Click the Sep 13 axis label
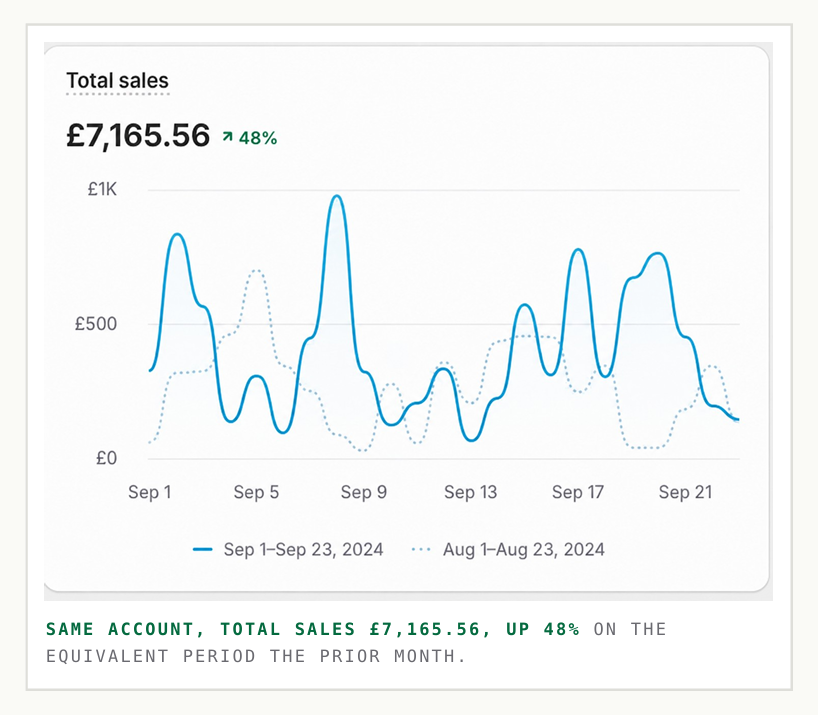The image size is (818, 715). click(x=471, y=492)
